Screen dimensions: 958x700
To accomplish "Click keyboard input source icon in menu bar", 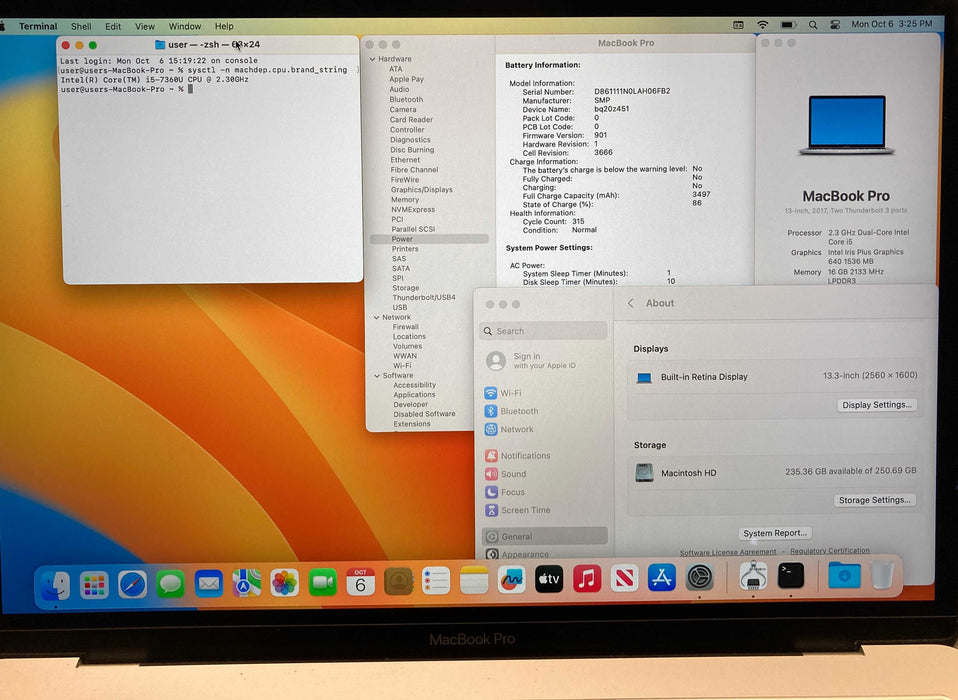I will [x=739, y=25].
